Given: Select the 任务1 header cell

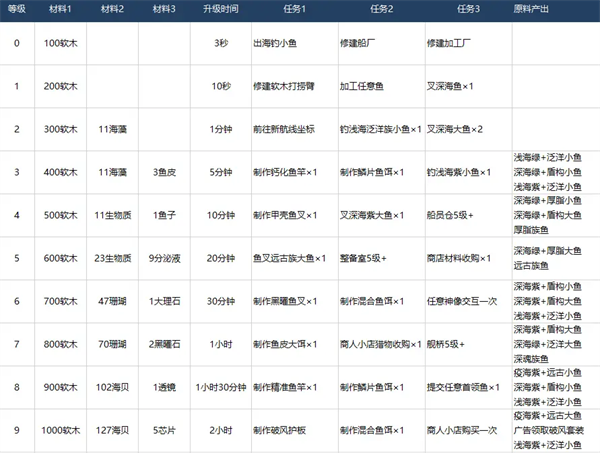Looking at the screenshot, I should click(x=295, y=9).
